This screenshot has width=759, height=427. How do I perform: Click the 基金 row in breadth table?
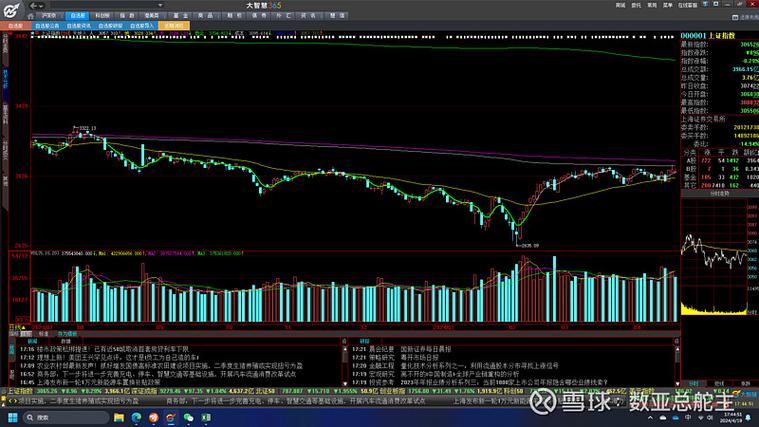coord(719,177)
